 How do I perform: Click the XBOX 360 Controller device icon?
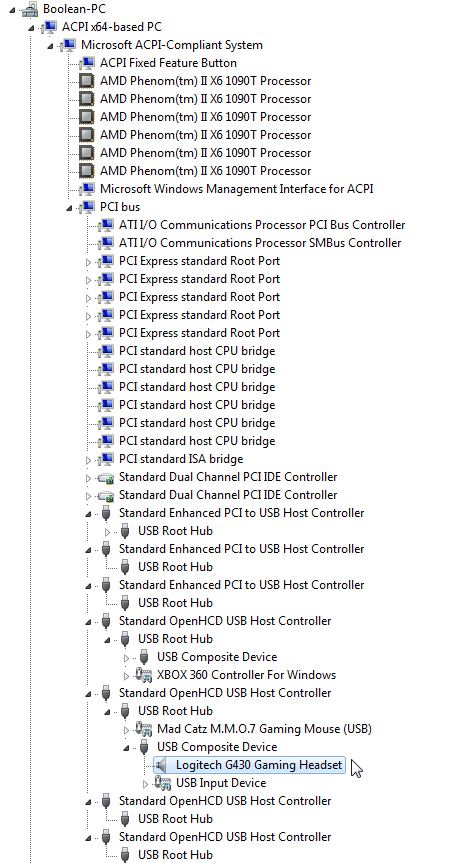coord(144,675)
